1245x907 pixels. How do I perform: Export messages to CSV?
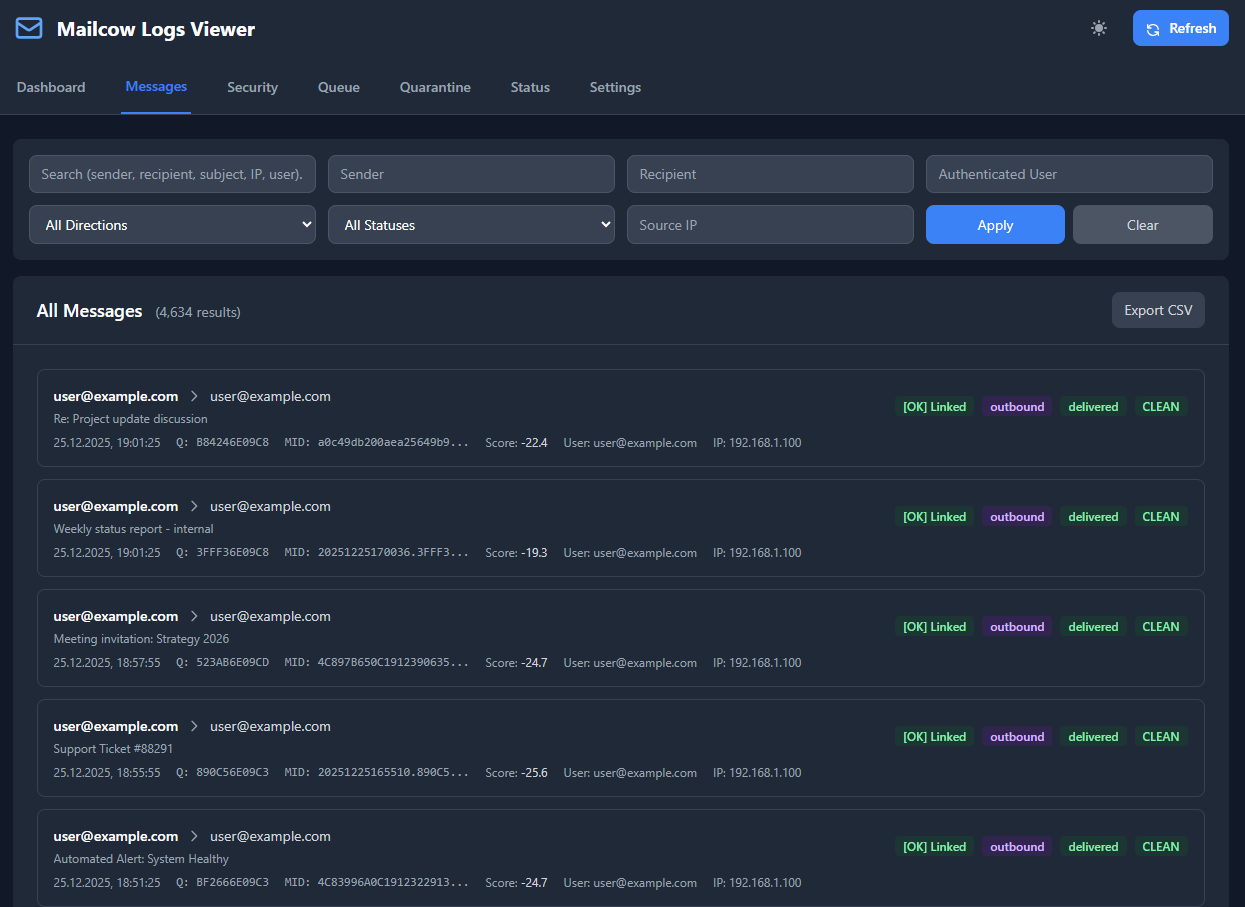(1158, 310)
